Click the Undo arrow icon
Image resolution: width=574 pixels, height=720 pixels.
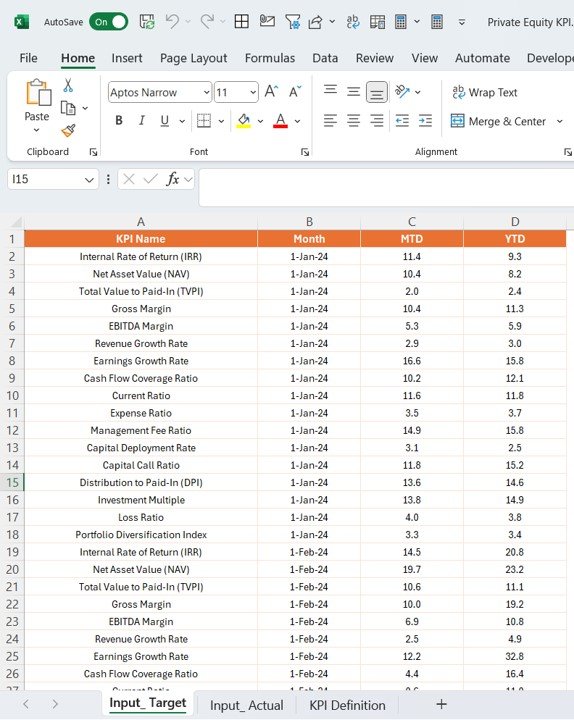coord(172,22)
